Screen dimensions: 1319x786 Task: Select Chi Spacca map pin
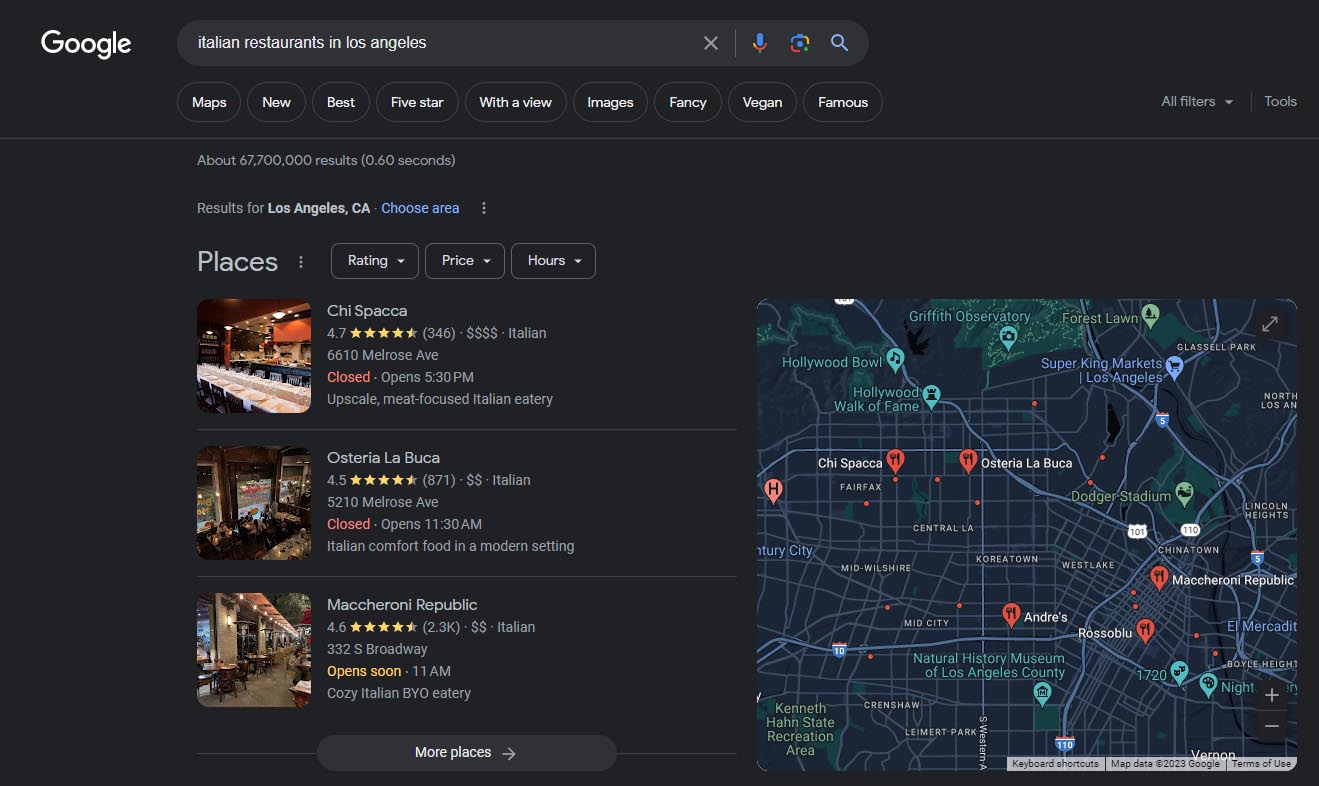[x=895, y=461]
